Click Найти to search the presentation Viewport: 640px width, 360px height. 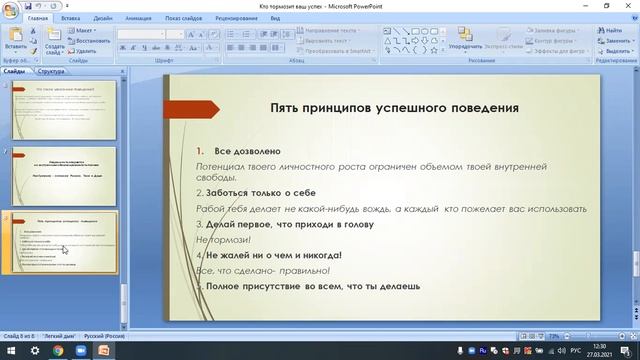tap(610, 30)
